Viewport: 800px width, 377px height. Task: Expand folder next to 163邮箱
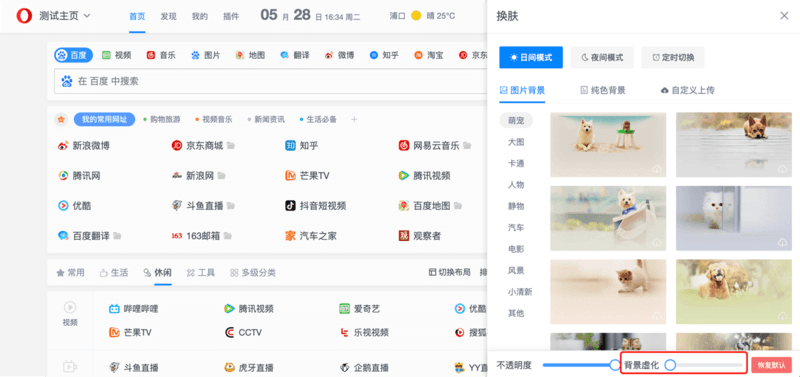[228, 236]
